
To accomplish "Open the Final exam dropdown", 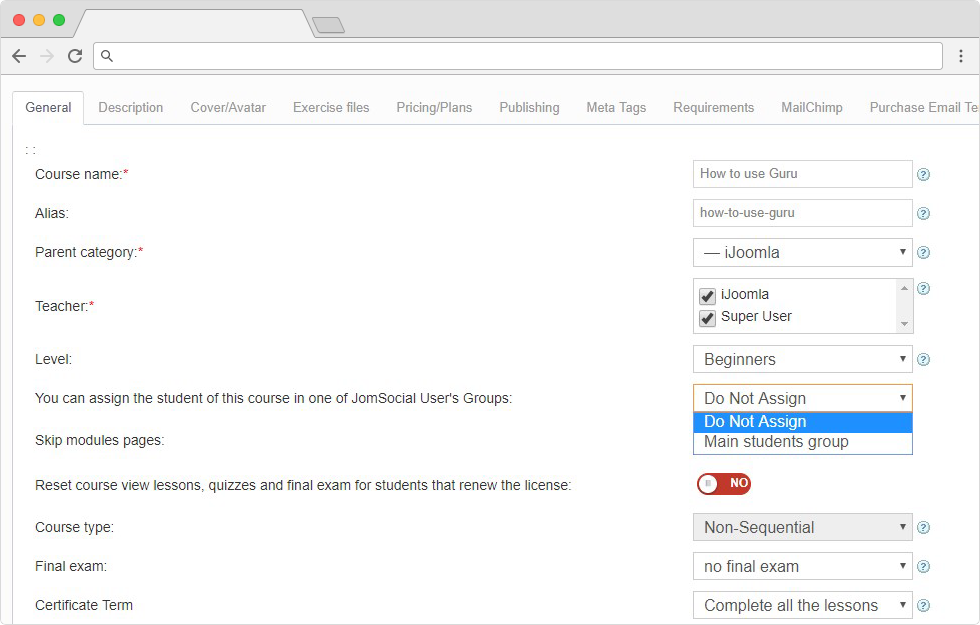I will pos(802,567).
